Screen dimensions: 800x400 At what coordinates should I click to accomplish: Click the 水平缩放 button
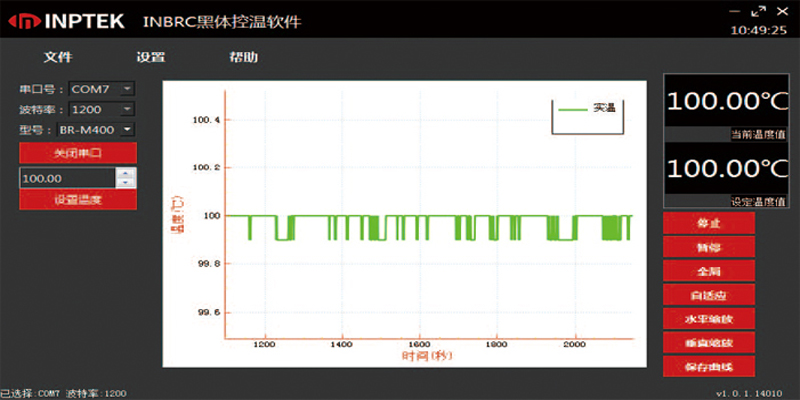tap(708, 320)
